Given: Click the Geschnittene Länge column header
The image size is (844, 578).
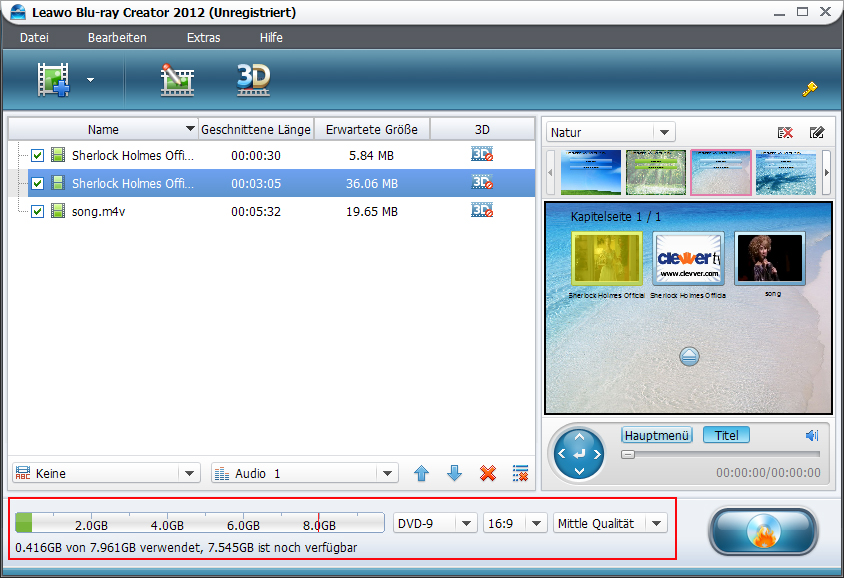Looking at the screenshot, I should (x=256, y=130).
